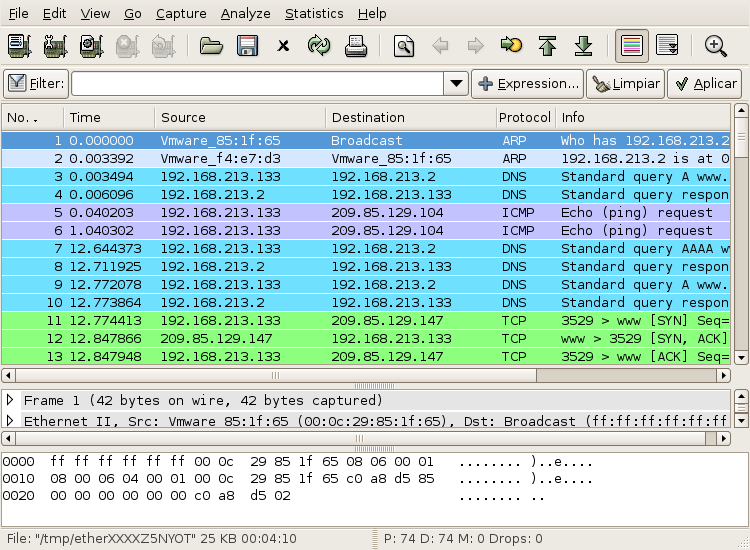750x550 pixels.
Task: Find a packet magnifier icon
Action: pyautogui.click(x=404, y=46)
